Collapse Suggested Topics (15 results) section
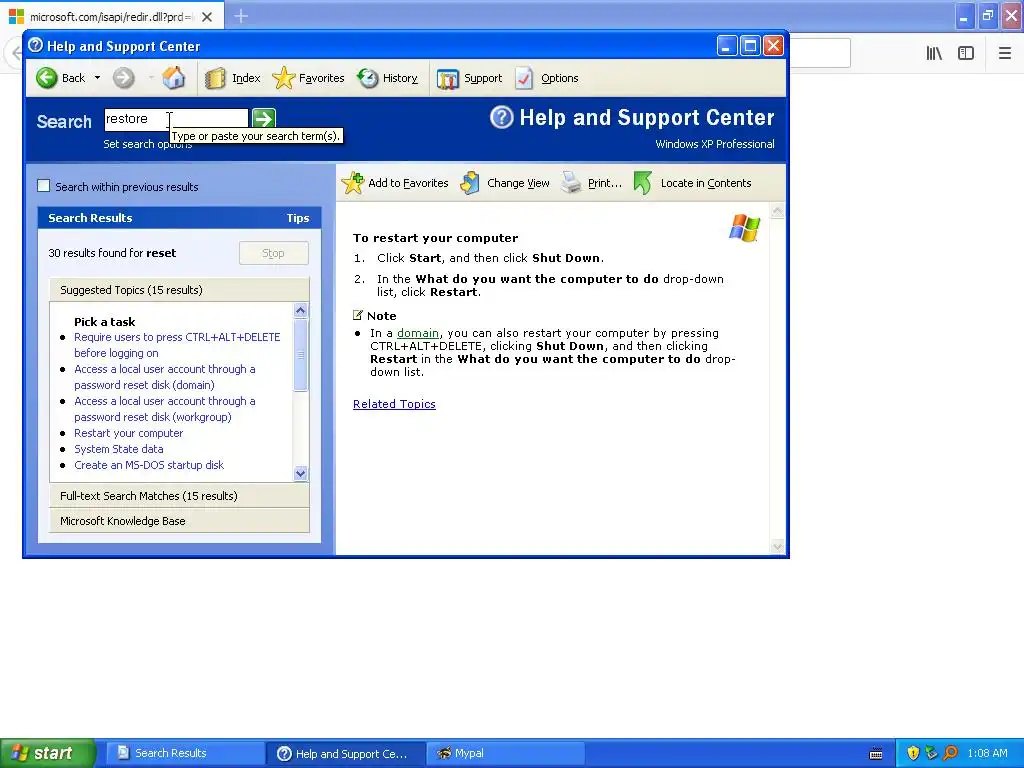 (x=179, y=290)
